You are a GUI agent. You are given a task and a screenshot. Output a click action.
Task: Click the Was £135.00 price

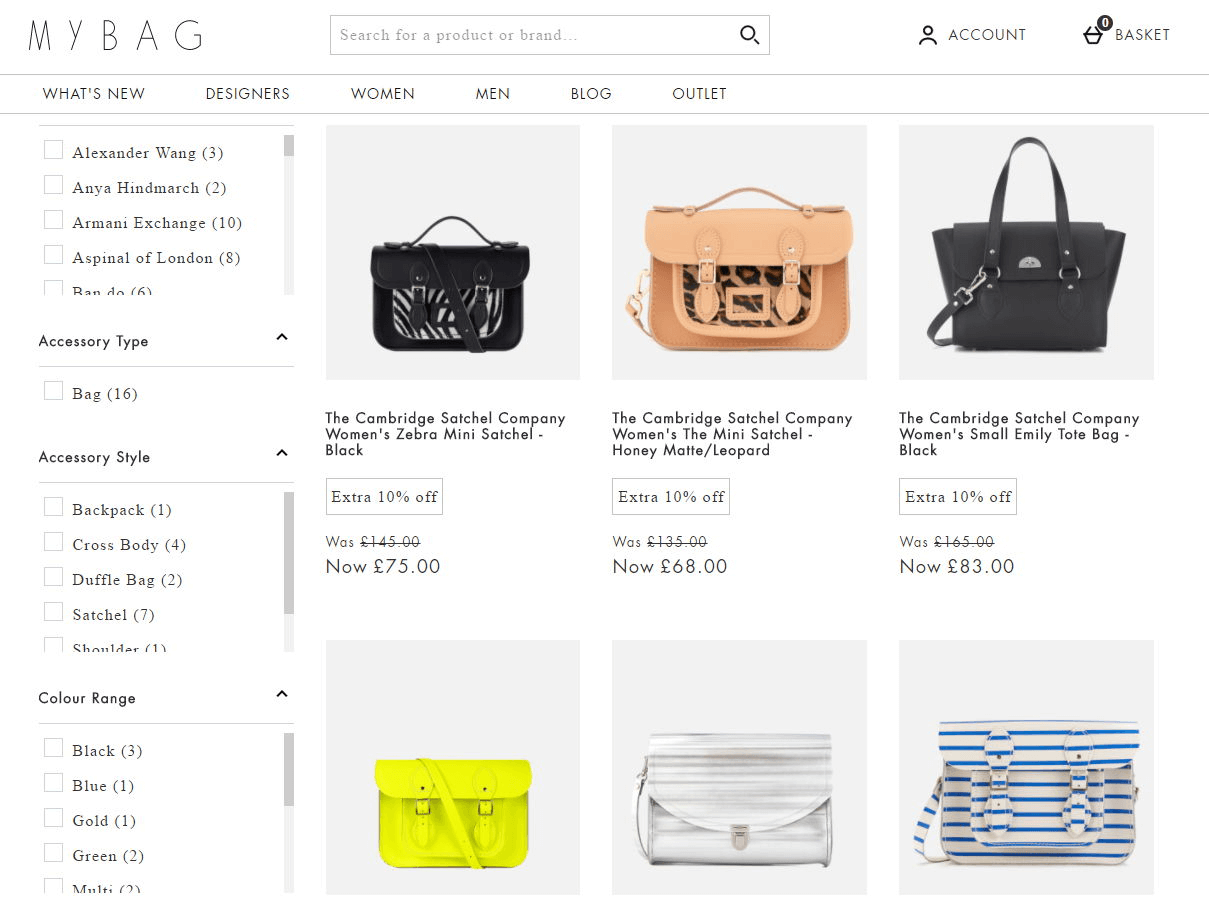[660, 542]
